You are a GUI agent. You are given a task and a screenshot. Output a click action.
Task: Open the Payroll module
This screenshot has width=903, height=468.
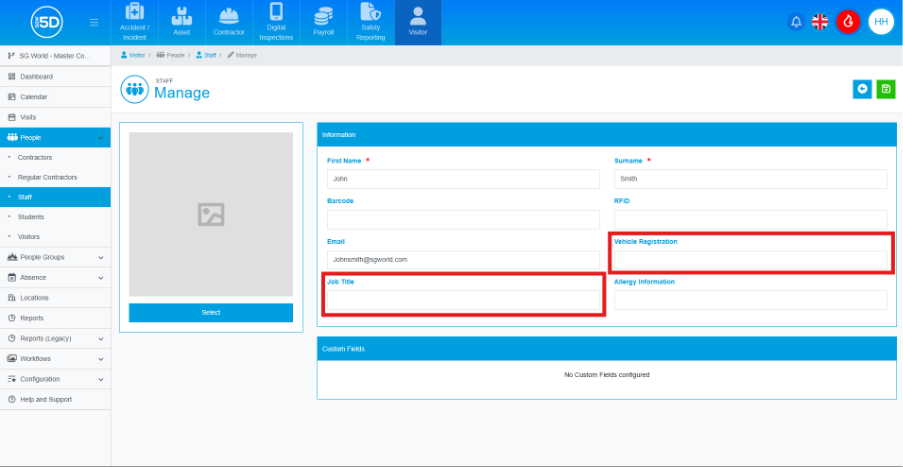point(324,22)
